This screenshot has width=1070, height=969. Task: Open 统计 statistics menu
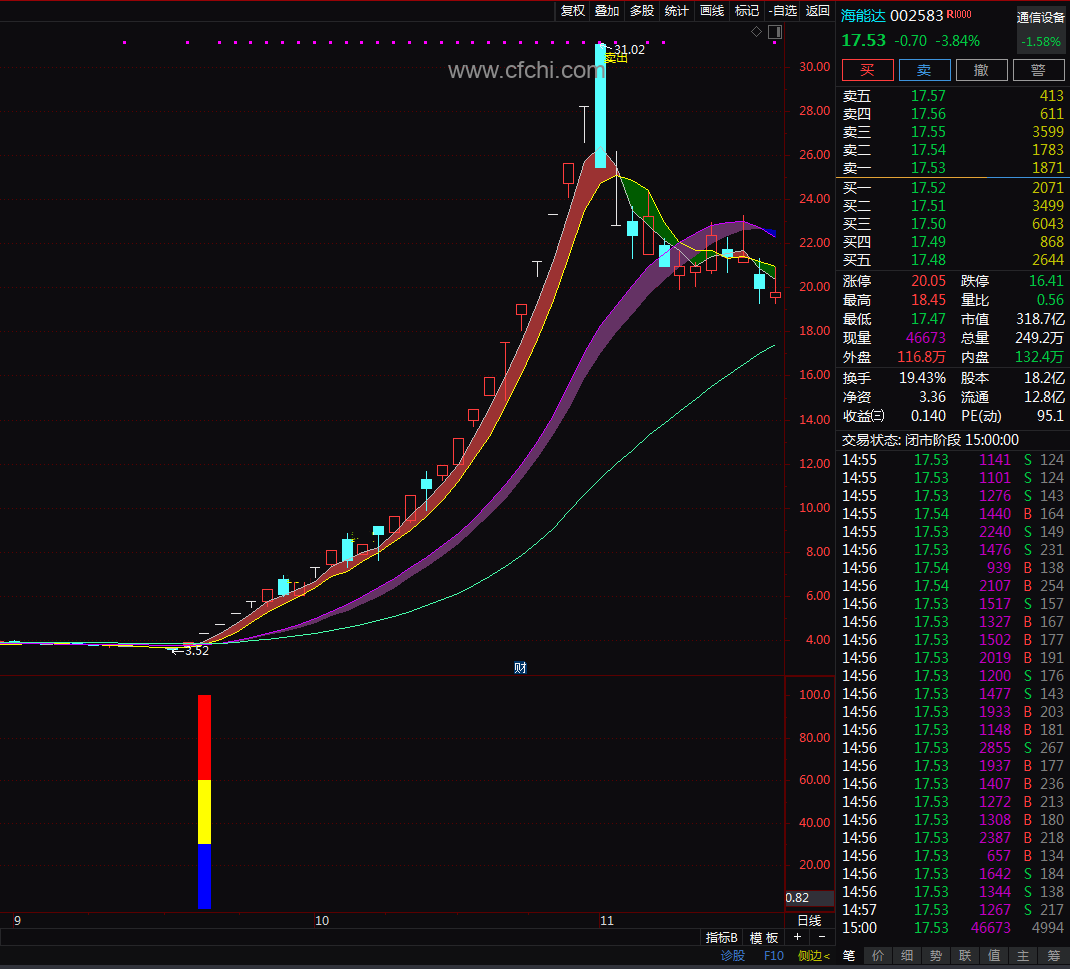(676, 10)
